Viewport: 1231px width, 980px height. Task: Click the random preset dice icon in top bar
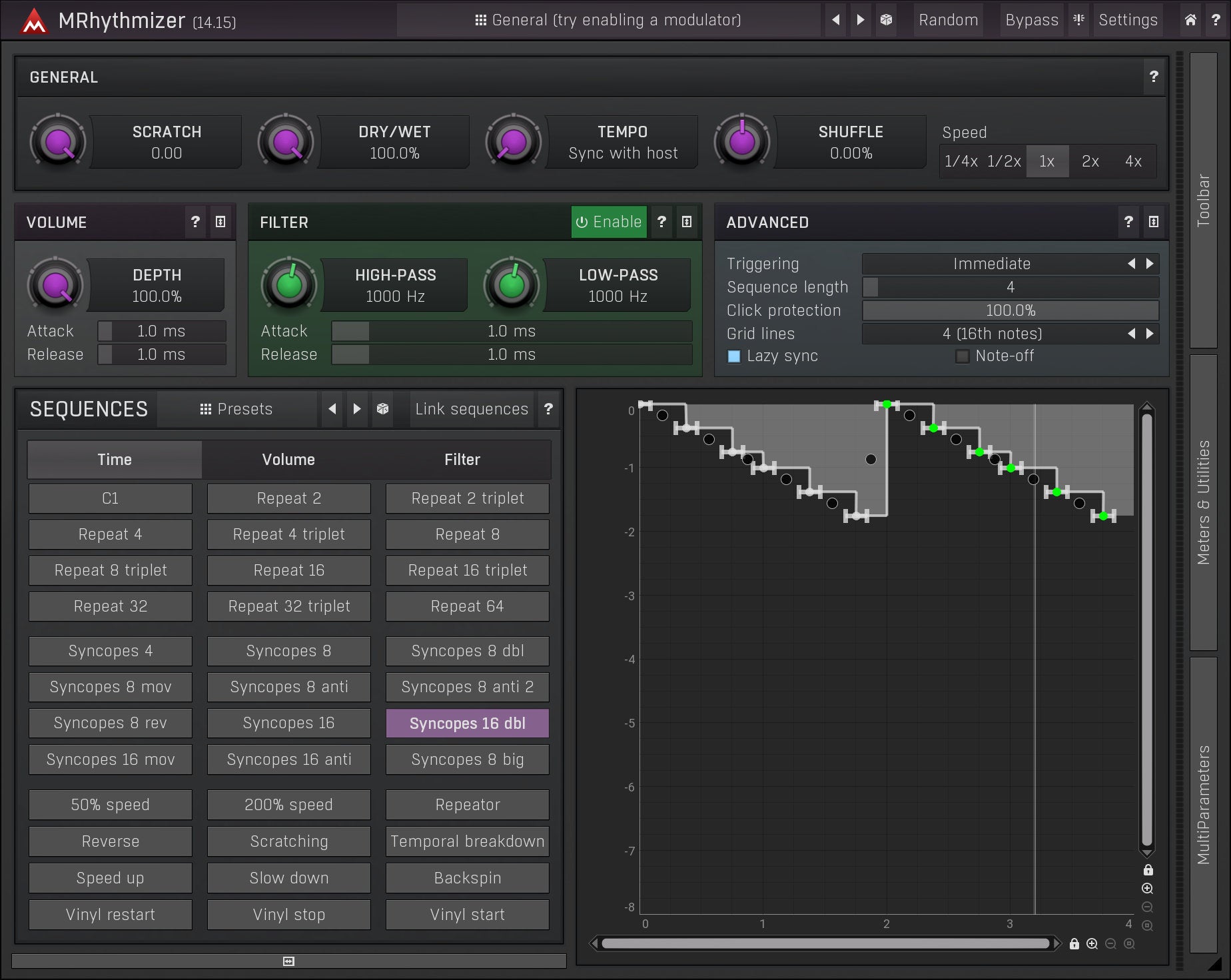click(886, 20)
